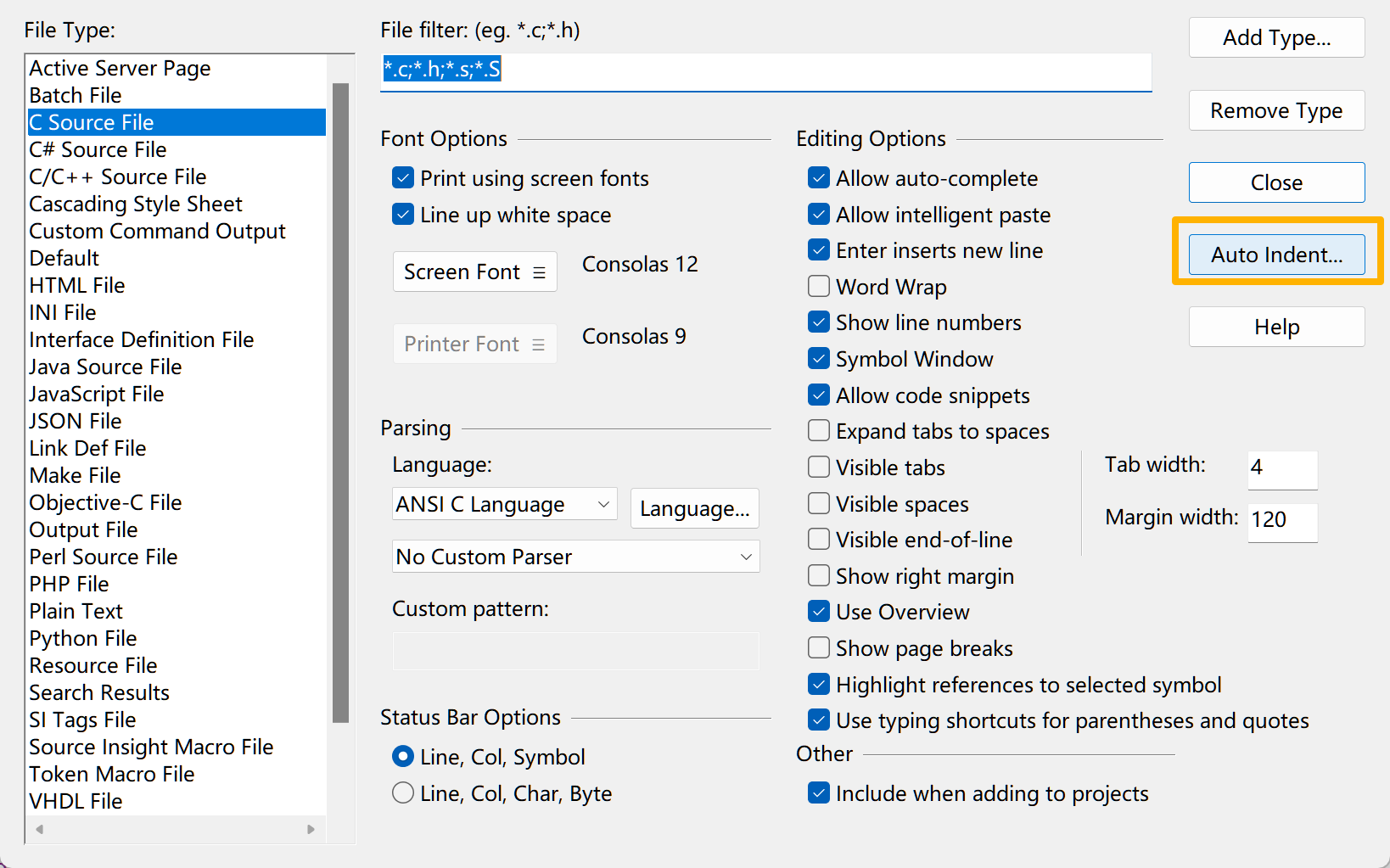Toggle Allow code snippets checkbox
This screenshot has height=868, width=1390.
click(x=819, y=395)
